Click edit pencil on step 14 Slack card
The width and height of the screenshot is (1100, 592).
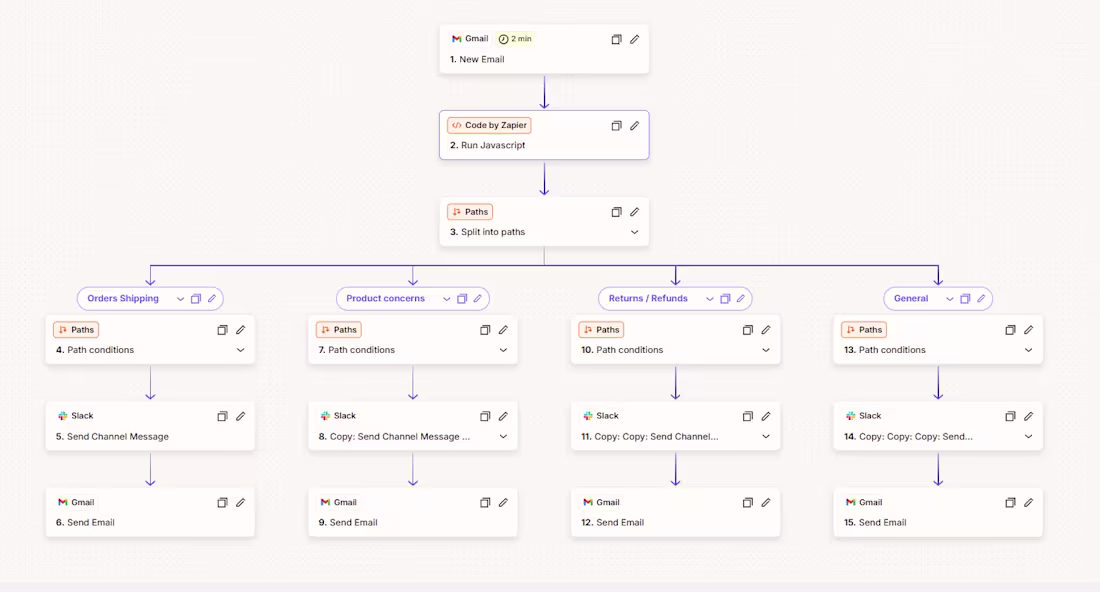coord(1028,417)
